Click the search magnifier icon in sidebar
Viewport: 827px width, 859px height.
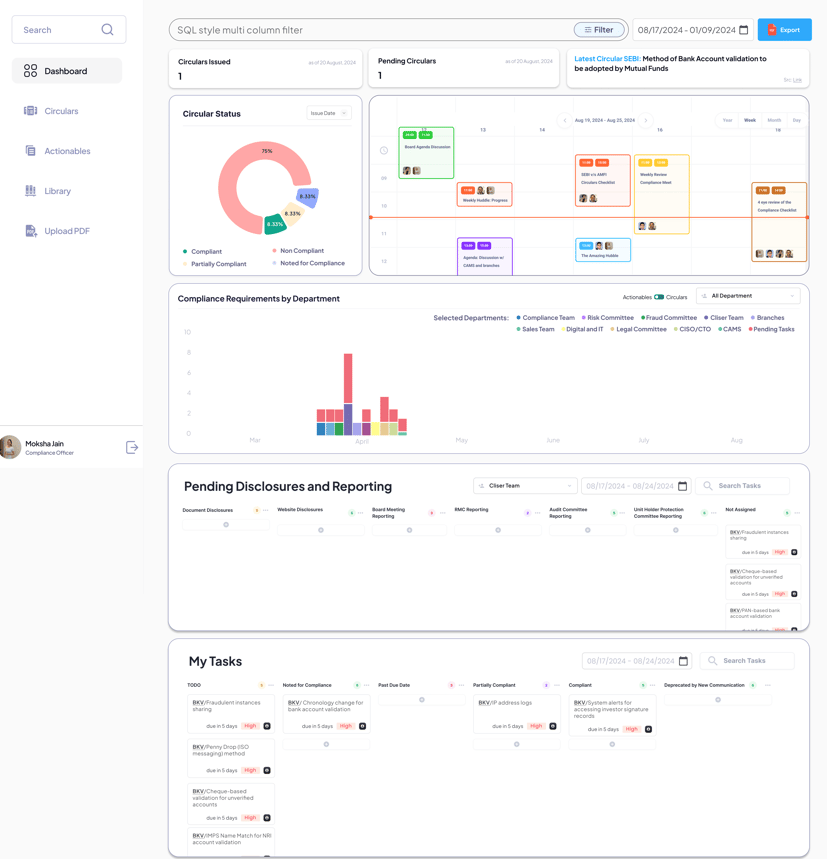[x=107, y=30]
